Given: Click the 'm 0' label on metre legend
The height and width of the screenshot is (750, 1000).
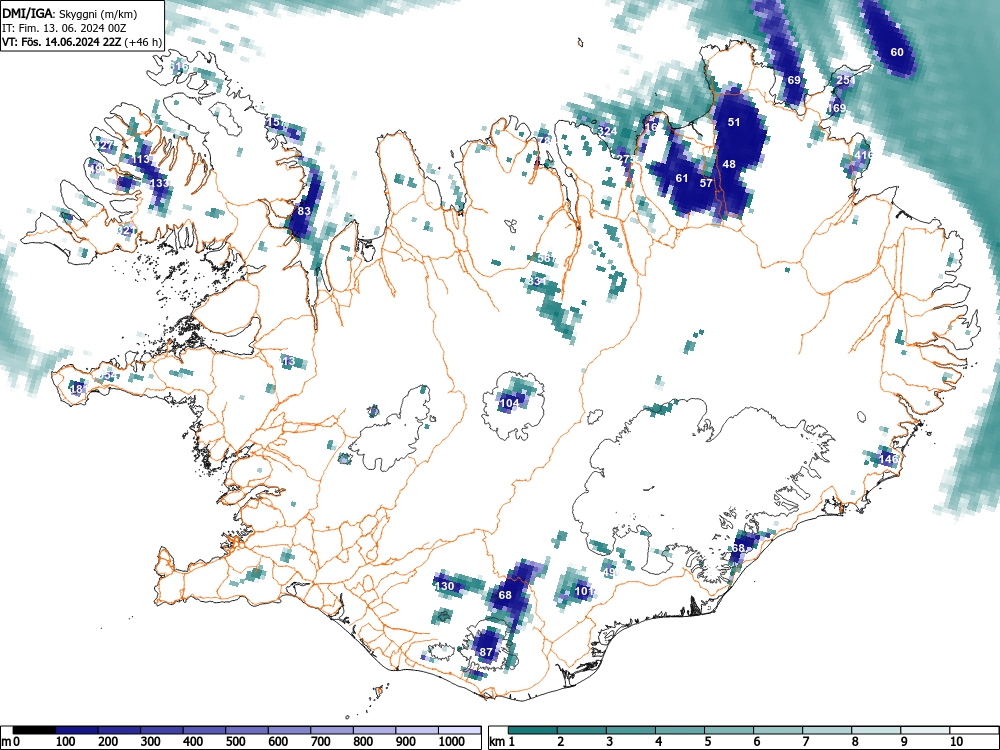Looking at the screenshot, I should [x=11, y=742].
